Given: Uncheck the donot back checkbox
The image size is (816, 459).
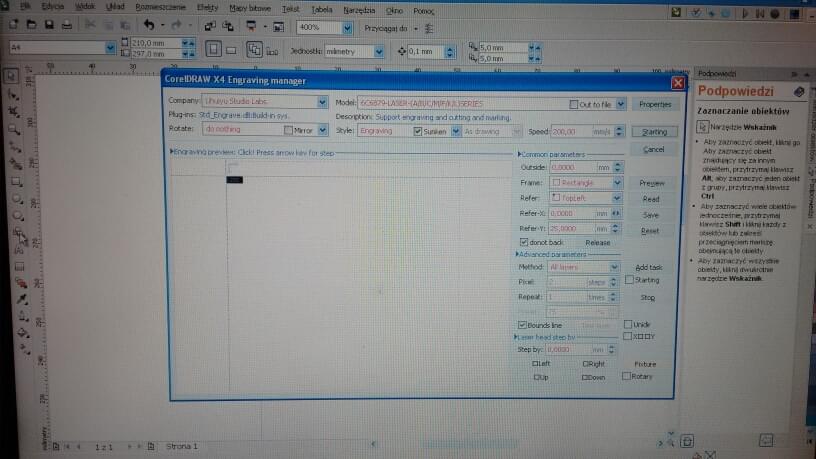Looking at the screenshot, I should pyautogui.click(x=524, y=242).
